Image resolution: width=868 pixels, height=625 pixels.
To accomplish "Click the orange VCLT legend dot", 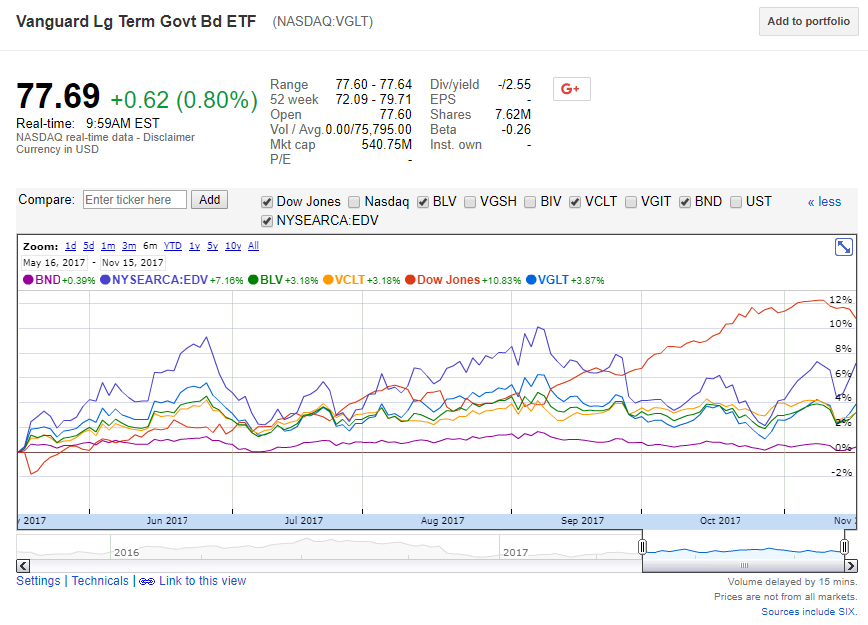I will coord(328,280).
